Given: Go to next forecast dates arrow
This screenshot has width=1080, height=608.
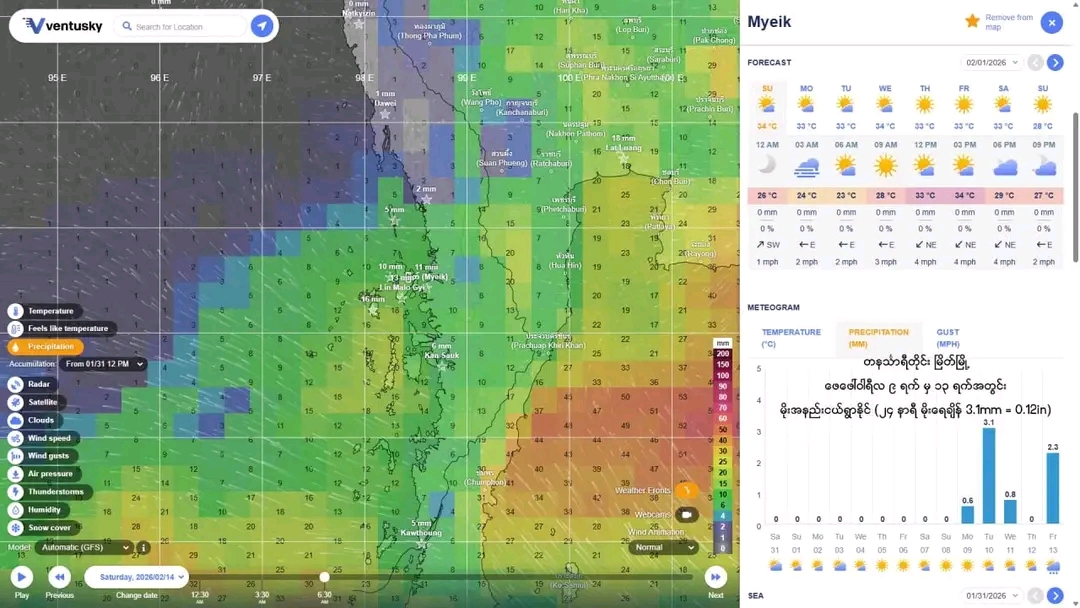Looking at the screenshot, I should [1055, 63].
